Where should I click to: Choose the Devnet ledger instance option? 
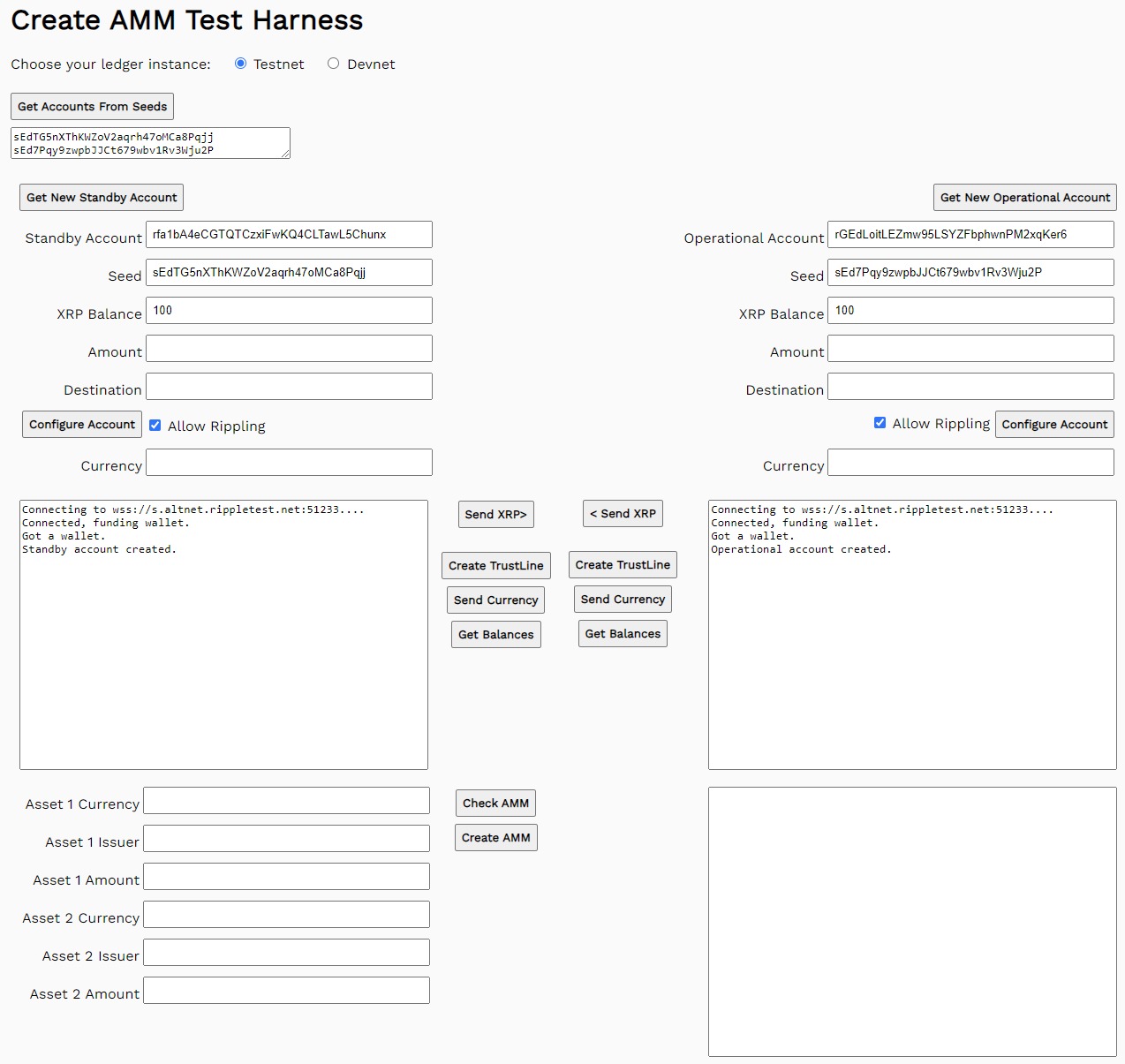(x=333, y=64)
